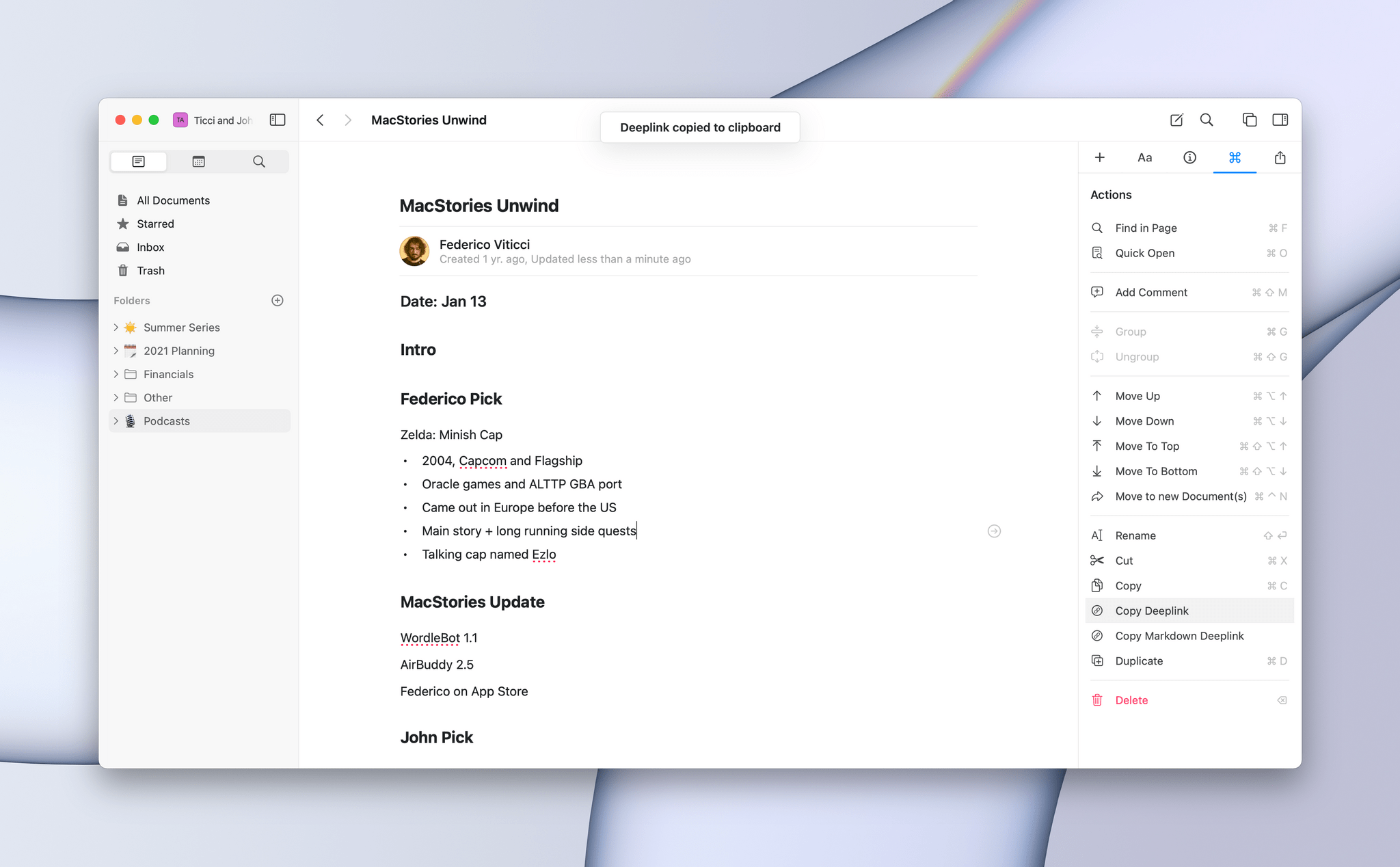This screenshot has width=1400, height=867.
Task: Click the Starred item in sidebar
Action: click(155, 223)
